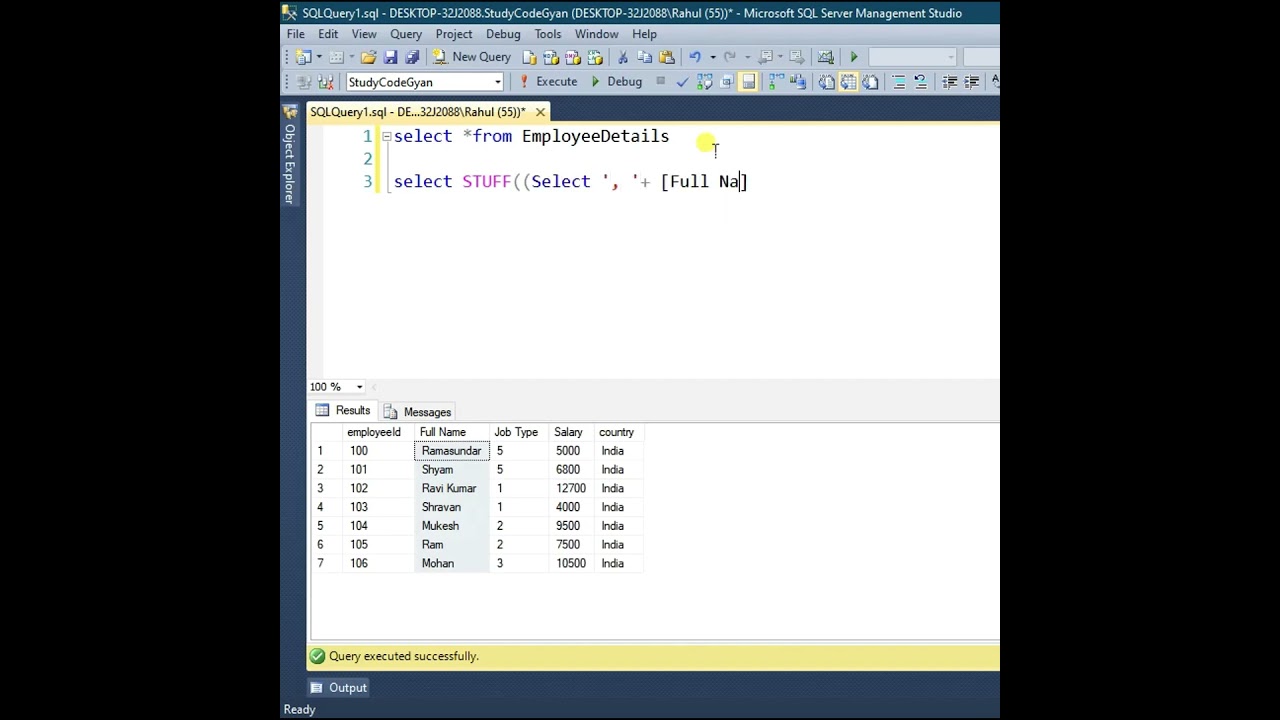This screenshot has height=720, width=1280.
Task: Toggle Include Client Statistics icon
Action: 797,82
